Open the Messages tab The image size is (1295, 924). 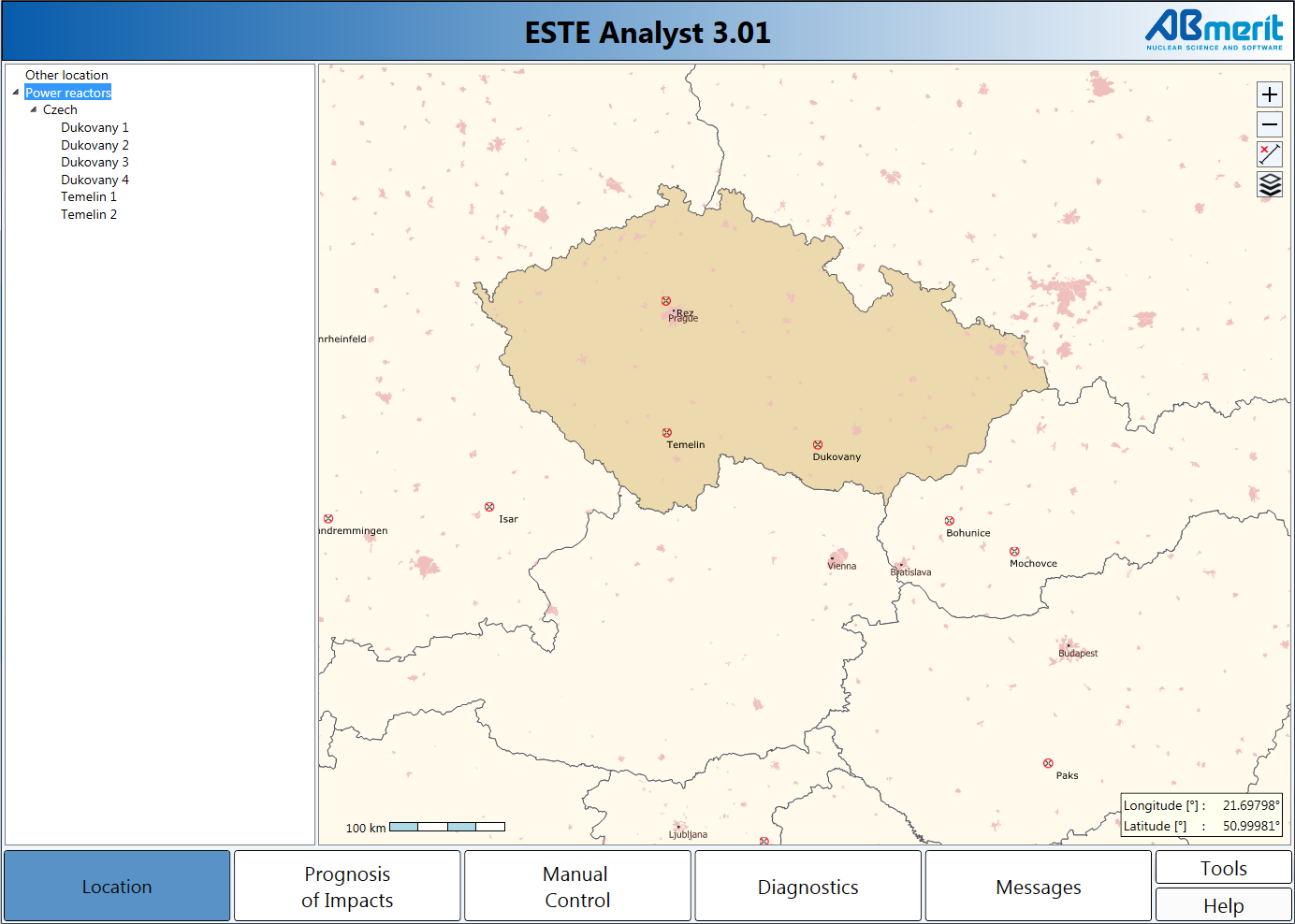pyautogui.click(x=1039, y=886)
